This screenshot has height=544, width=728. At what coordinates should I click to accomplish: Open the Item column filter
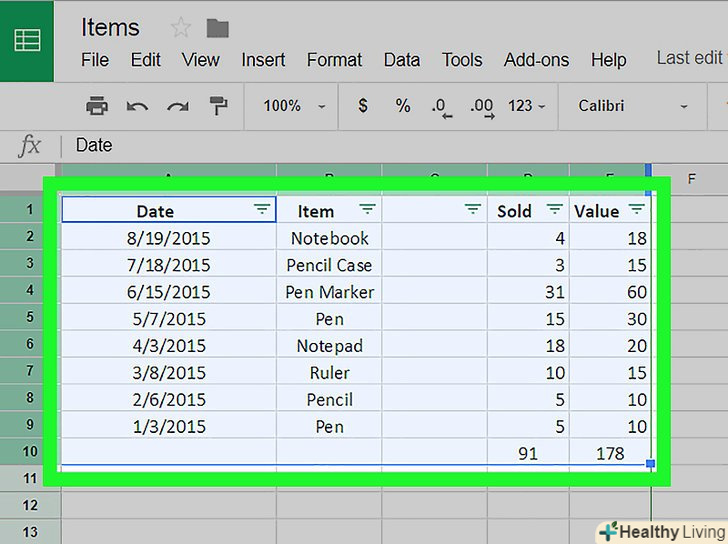point(367,209)
